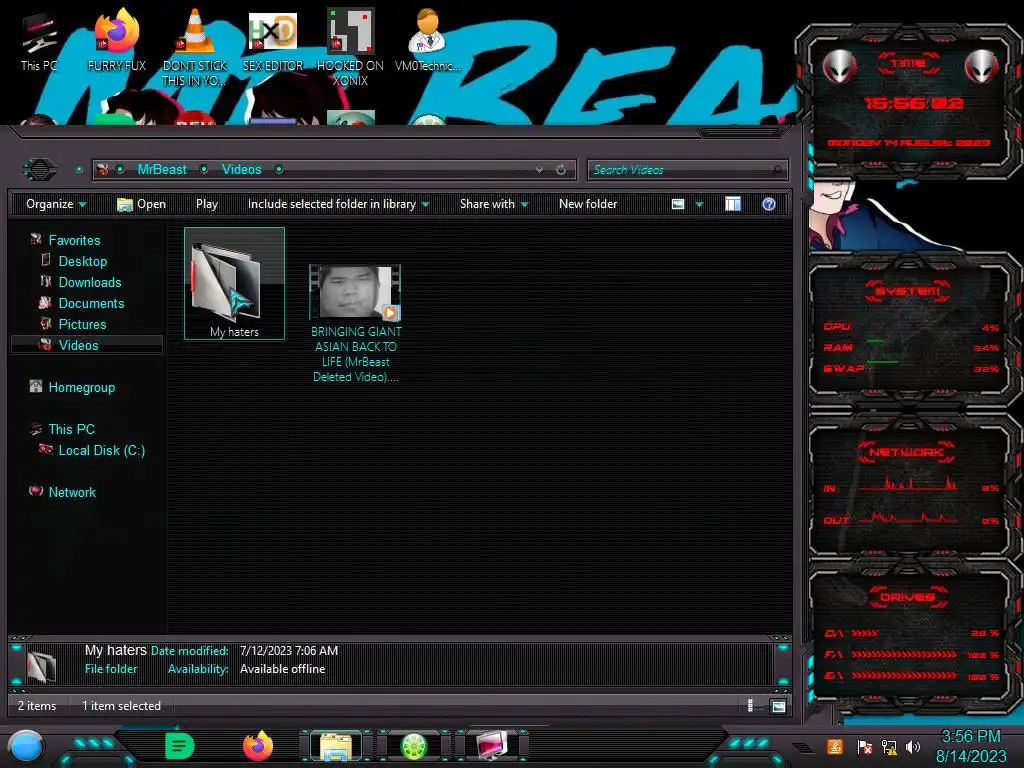Click the search magnifier icon

[x=777, y=170]
